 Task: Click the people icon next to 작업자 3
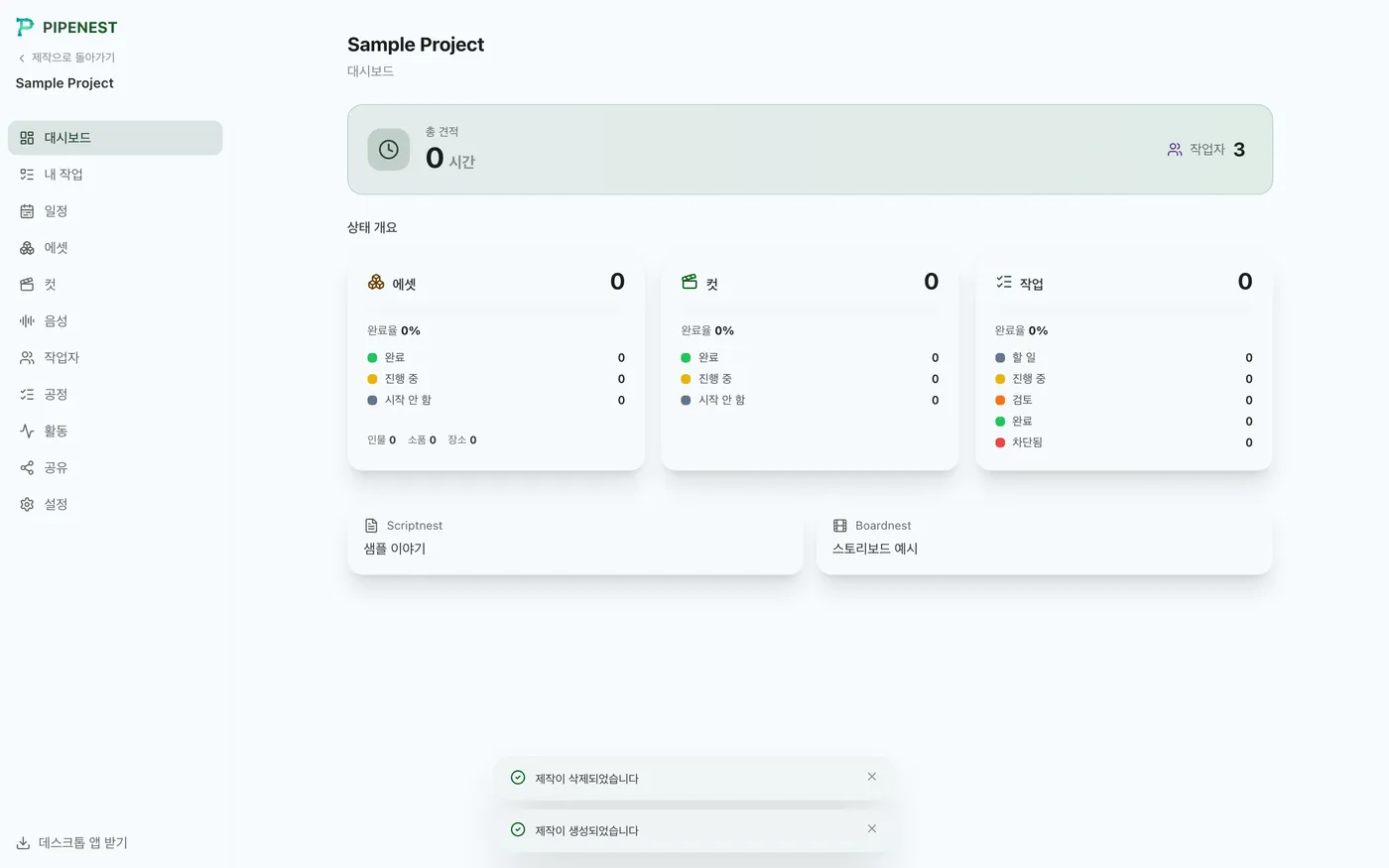(1175, 150)
